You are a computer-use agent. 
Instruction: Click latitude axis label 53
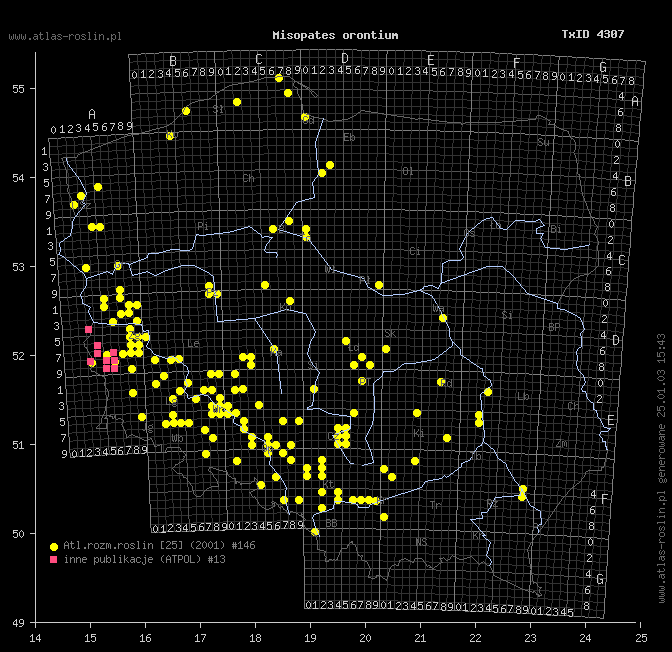[18, 267]
